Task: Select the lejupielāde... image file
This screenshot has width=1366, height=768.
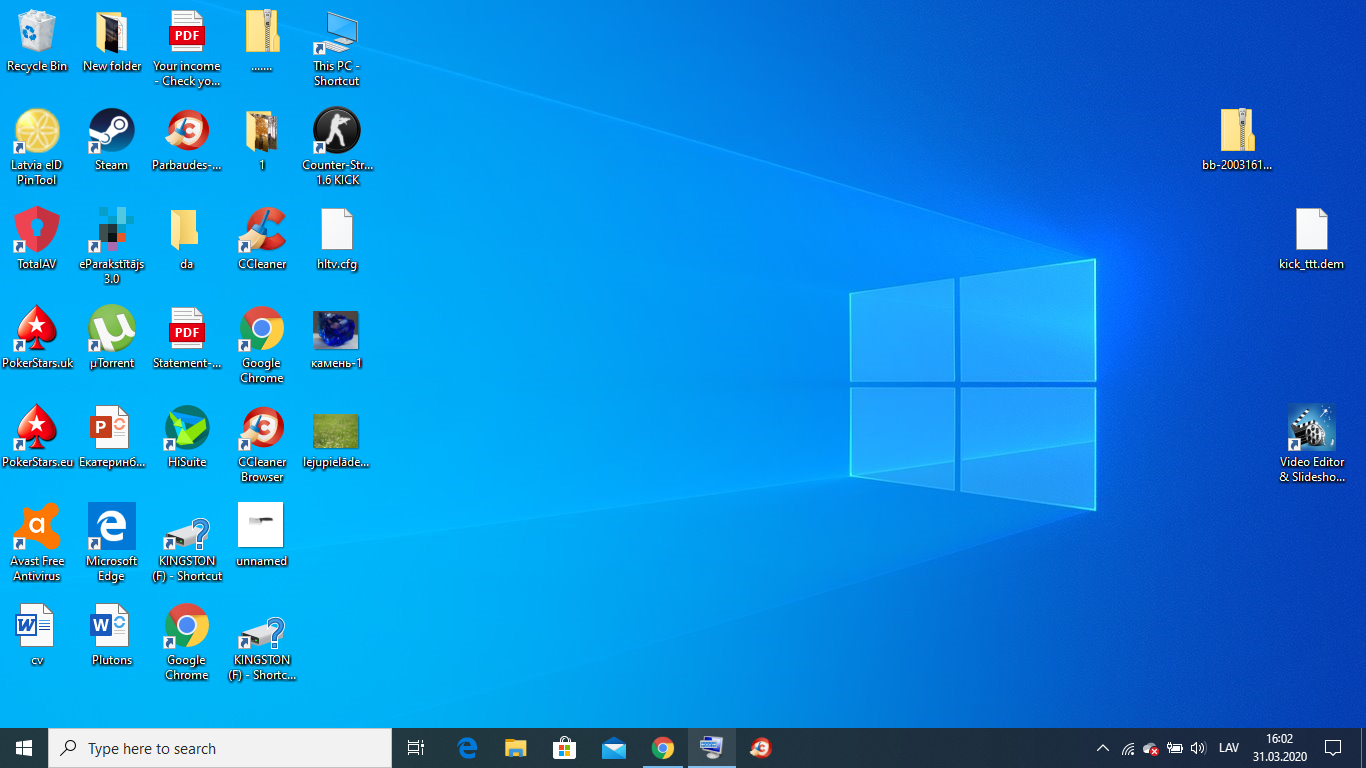Action: (337, 438)
